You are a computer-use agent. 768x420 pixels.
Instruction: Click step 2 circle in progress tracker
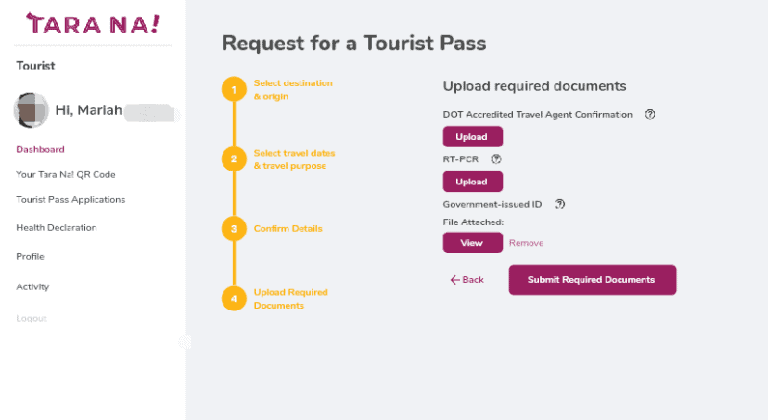pos(233,158)
